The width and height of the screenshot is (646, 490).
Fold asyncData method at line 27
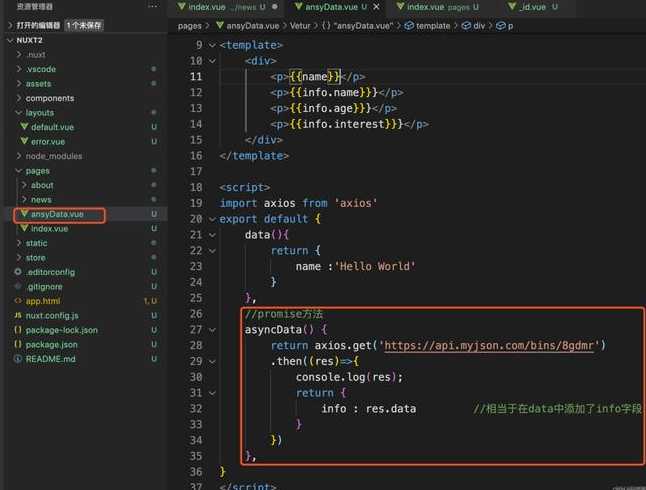coord(212,330)
